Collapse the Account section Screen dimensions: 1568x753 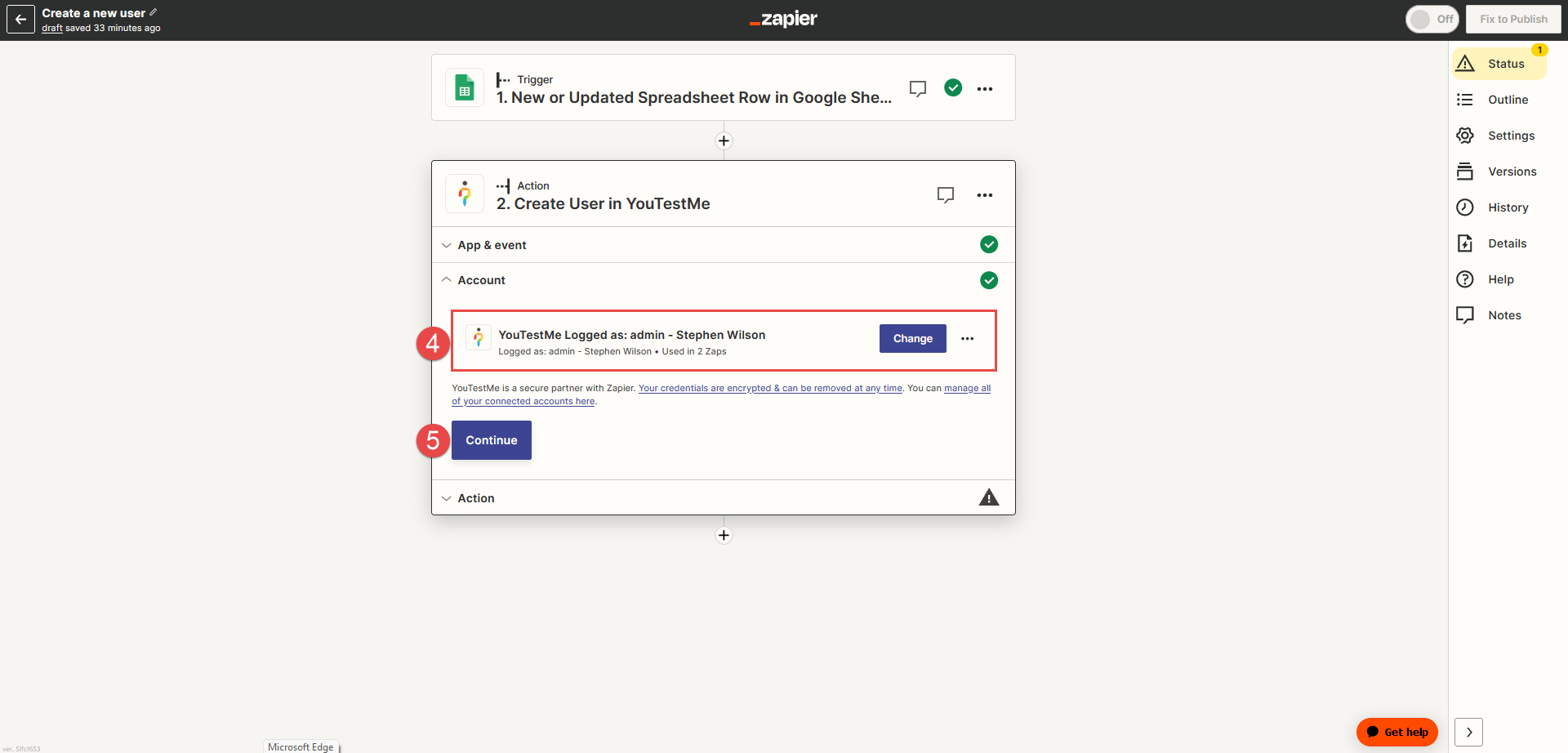(x=724, y=280)
